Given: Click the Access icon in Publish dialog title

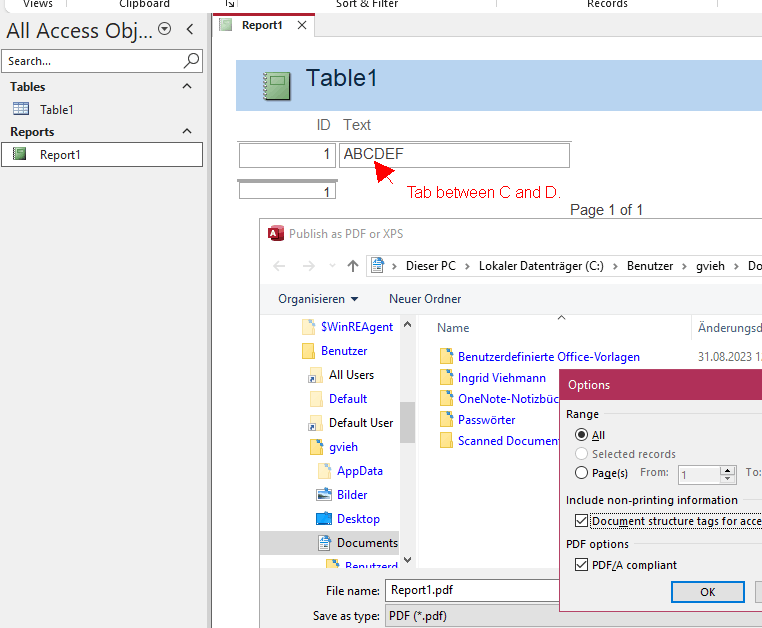Looking at the screenshot, I should point(276,233).
